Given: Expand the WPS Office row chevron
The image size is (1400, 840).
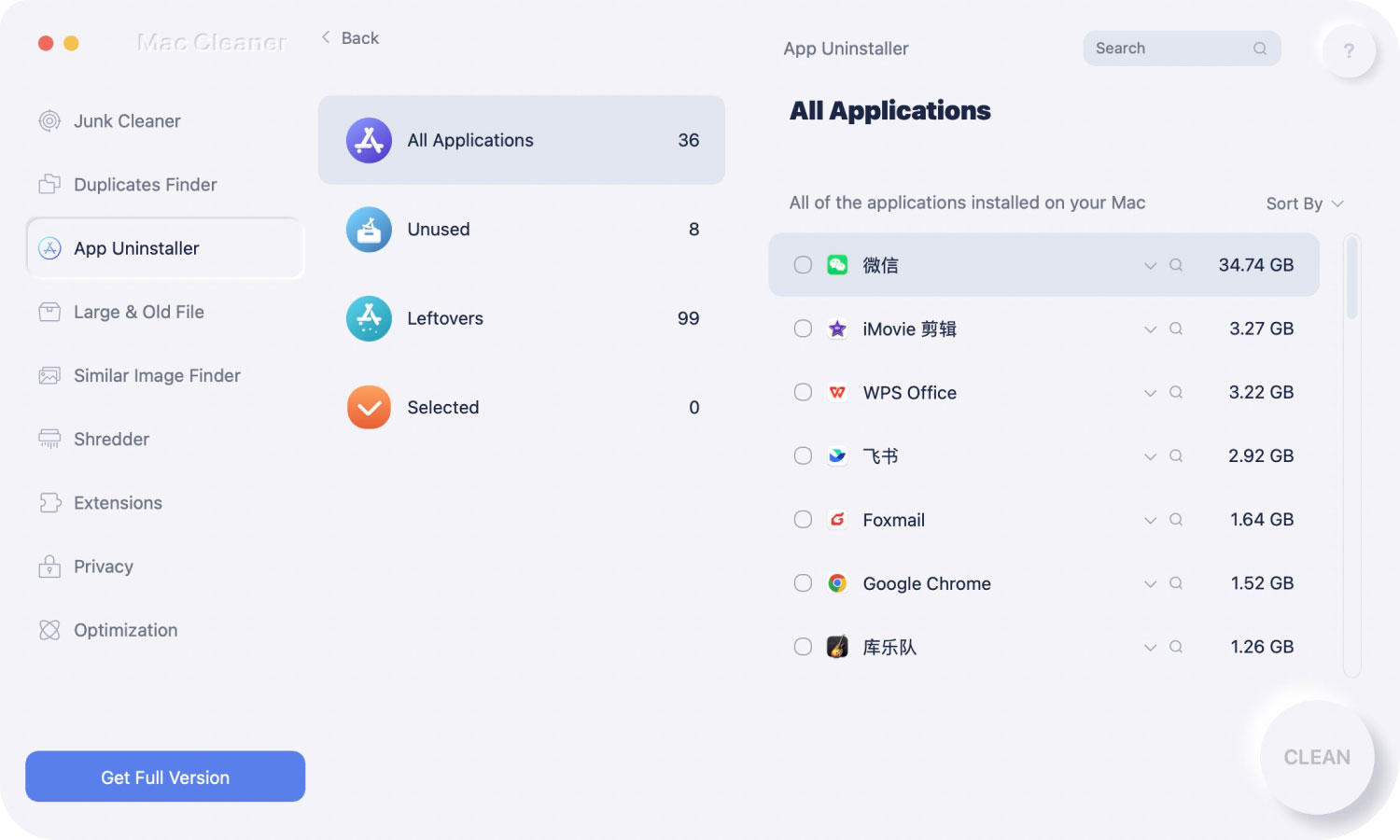Looking at the screenshot, I should pos(1150,393).
